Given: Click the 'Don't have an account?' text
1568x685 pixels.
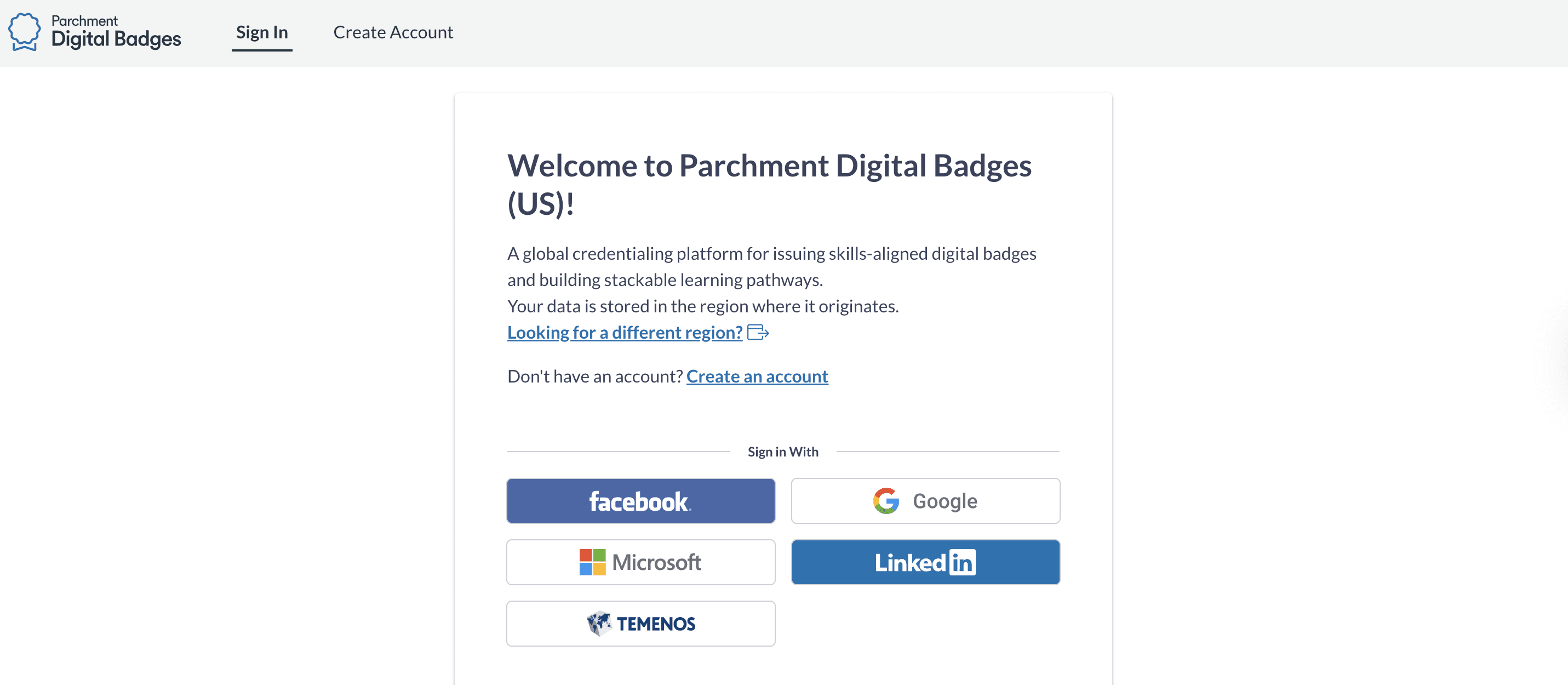Looking at the screenshot, I should coord(596,376).
